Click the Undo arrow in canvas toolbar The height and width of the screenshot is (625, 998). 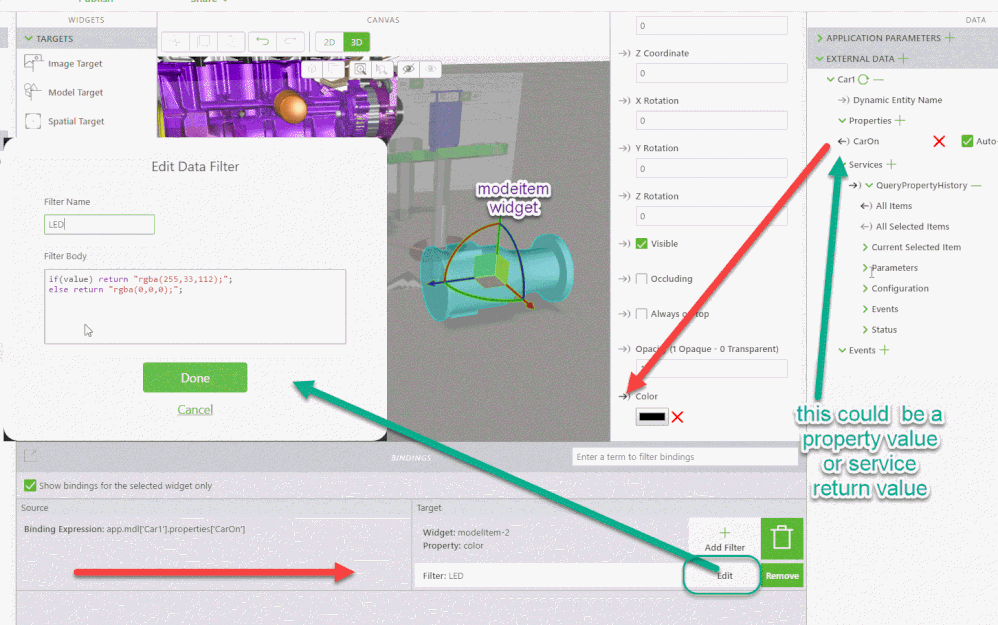pos(262,42)
